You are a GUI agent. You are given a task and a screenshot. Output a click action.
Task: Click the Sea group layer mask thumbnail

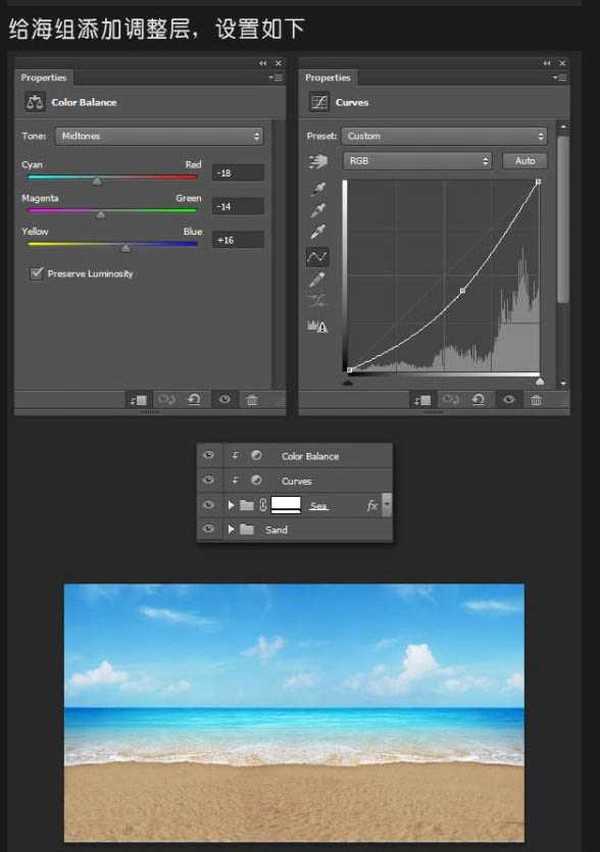[x=286, y=505]
